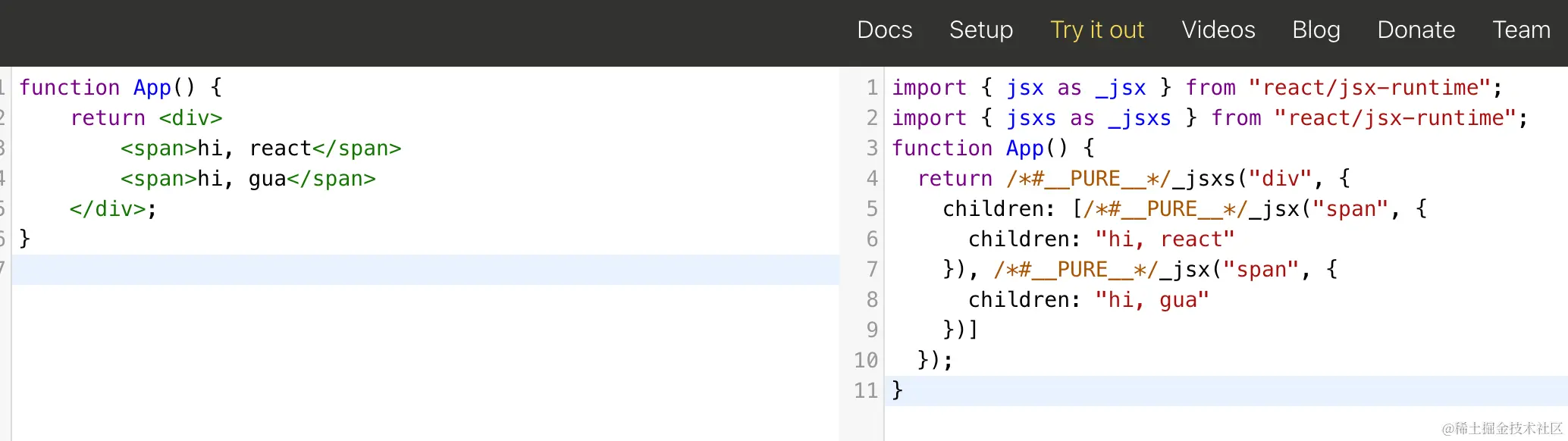Image resolution: width=1568 pixels, height=441 pixels.
Task: Open the Docs navigation link
Action: click(x=884, y=30)
